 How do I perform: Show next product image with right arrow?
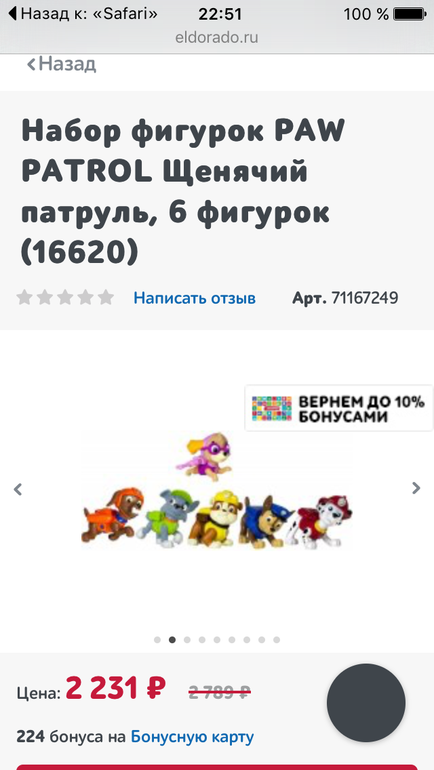[x=416, y=488]
